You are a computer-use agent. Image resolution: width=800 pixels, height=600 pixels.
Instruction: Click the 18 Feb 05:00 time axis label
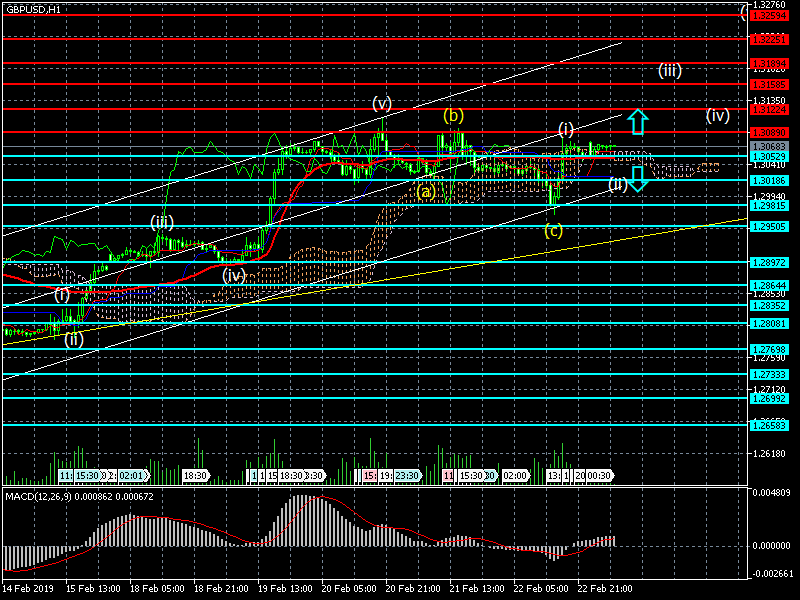(157, 588)
